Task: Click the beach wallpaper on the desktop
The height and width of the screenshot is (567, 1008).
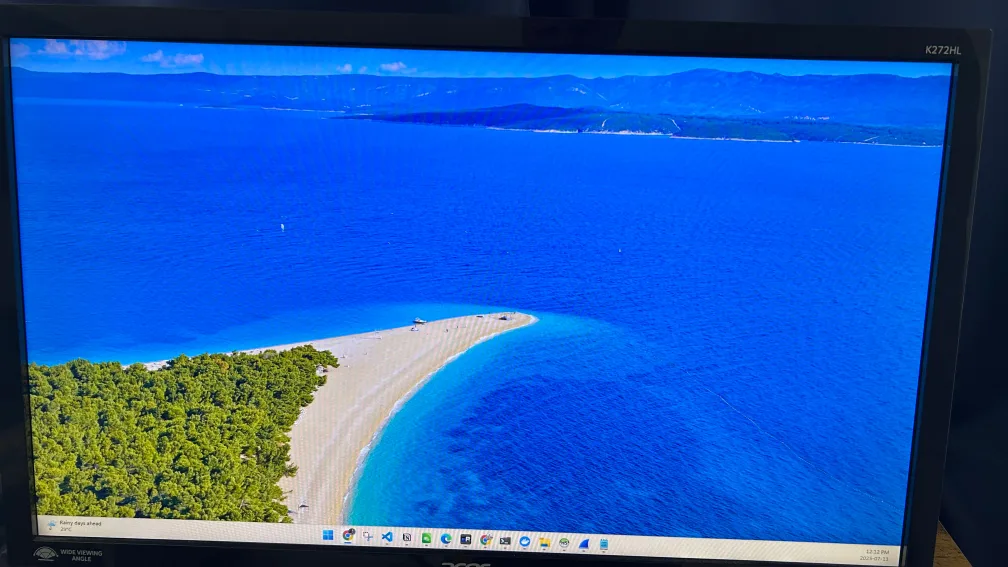Action: [600, 250]
